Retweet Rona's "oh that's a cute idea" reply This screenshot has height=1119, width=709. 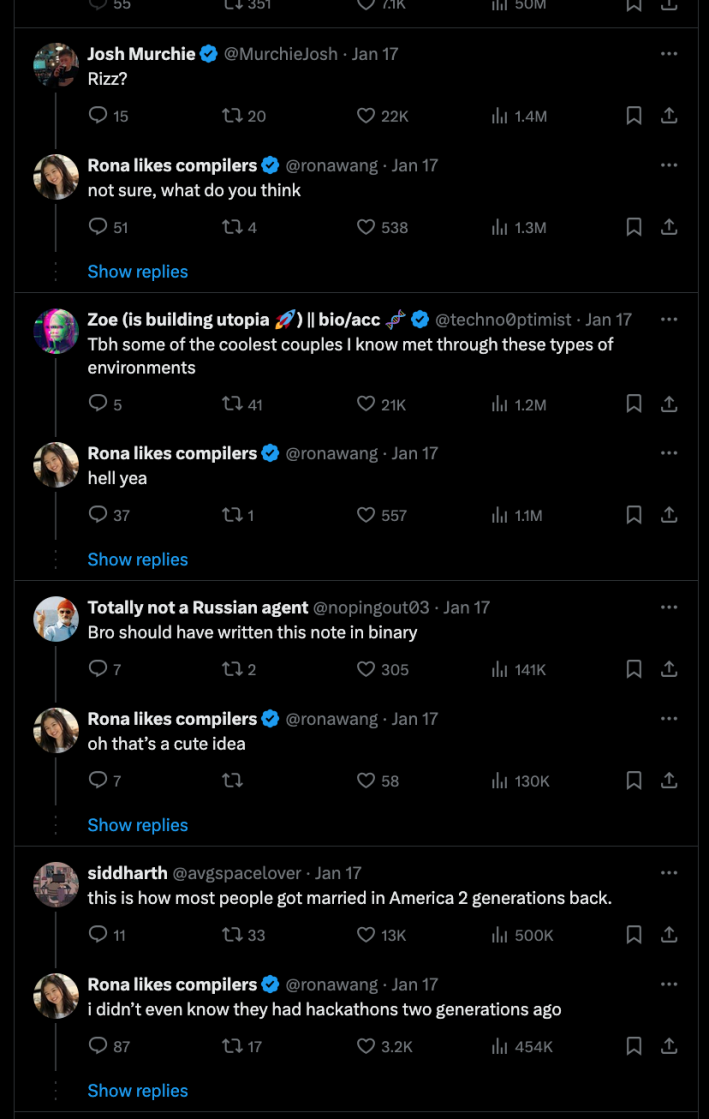point(232,781)
